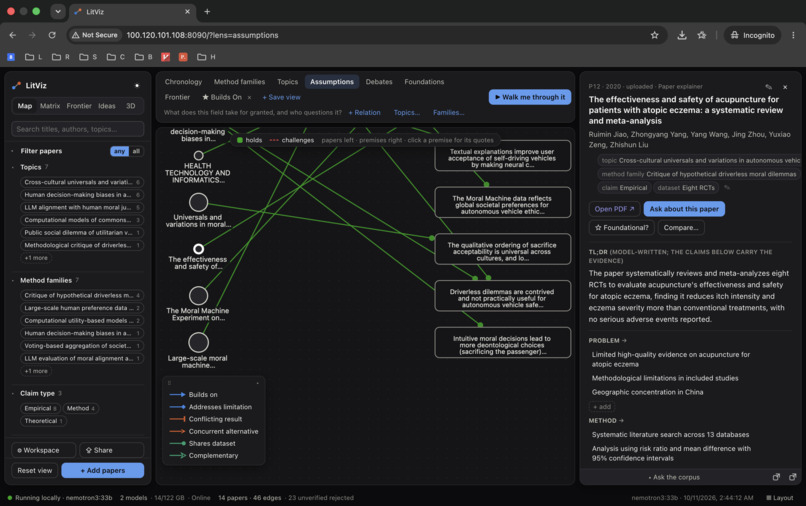The height and width of the screenshot is (506, 806).
Task: Switch to the 3D view tab
Action: click(x=131, y=106)
